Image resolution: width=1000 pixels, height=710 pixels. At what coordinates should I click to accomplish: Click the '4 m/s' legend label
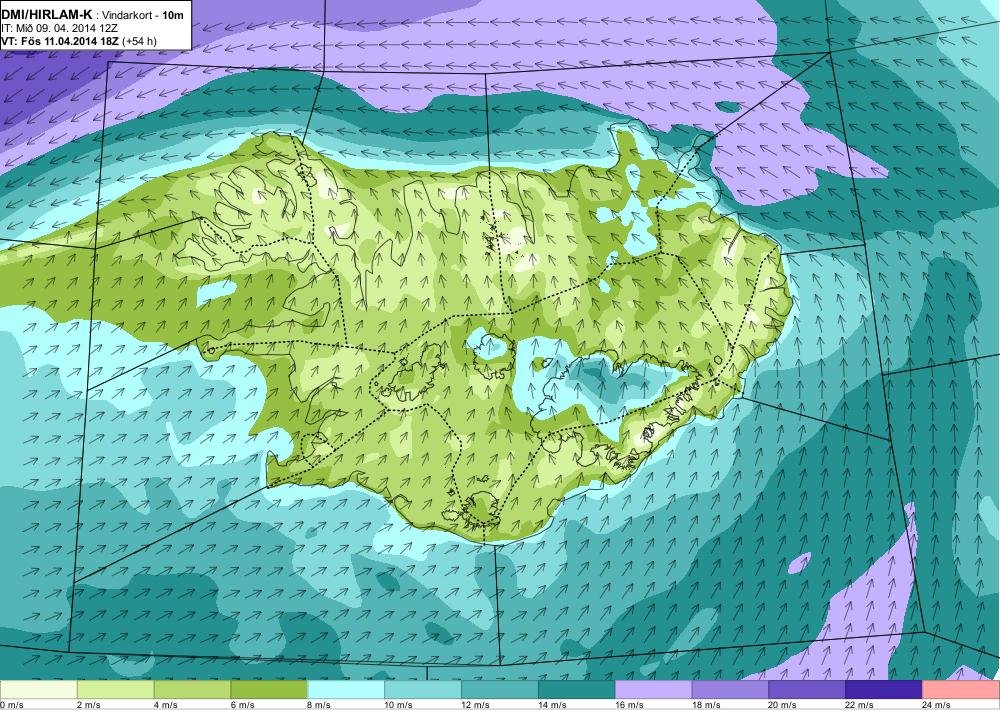coord(166,705)
